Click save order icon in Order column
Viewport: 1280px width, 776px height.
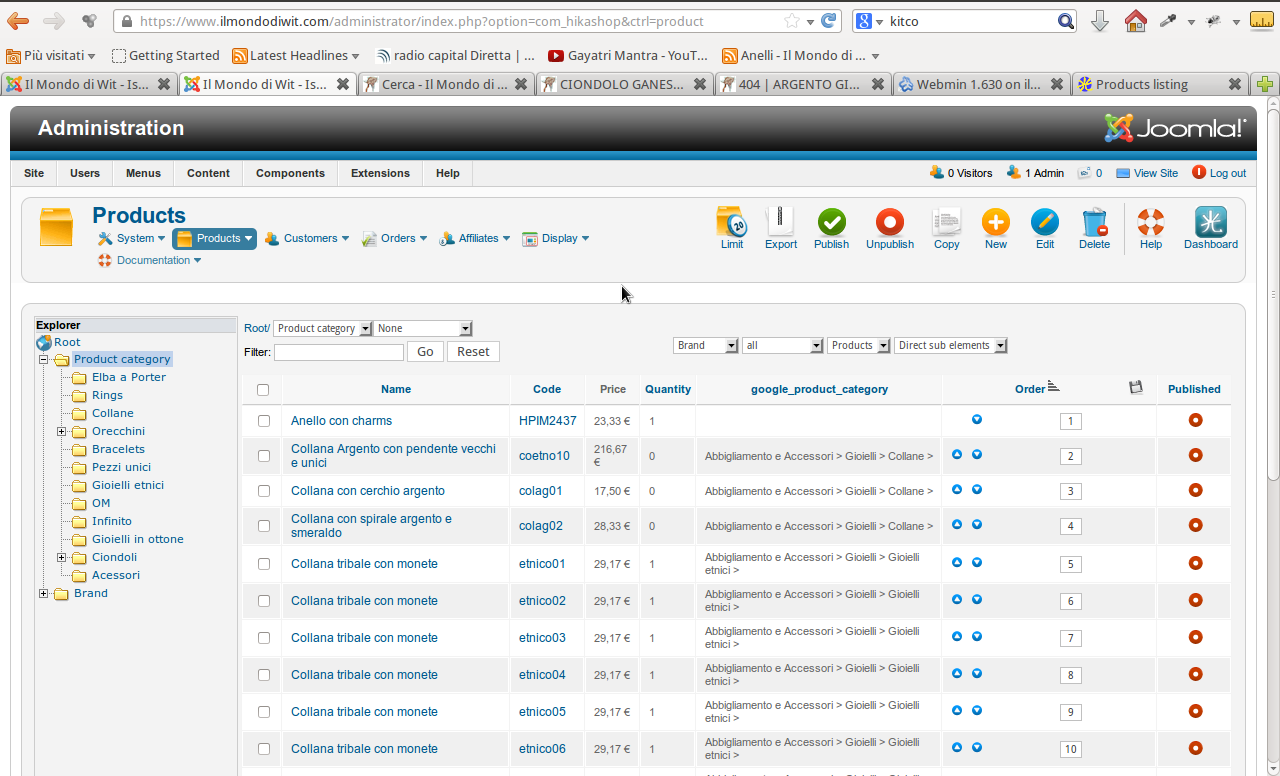(x=1136, y=388)
